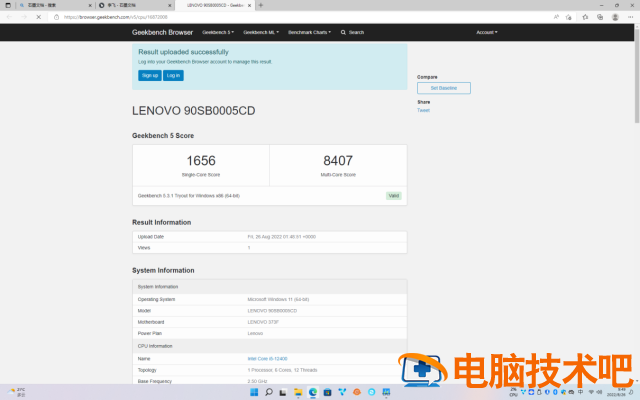Click the clock and date in taskbar
640x400 pixels.
(x=616, y=392)
